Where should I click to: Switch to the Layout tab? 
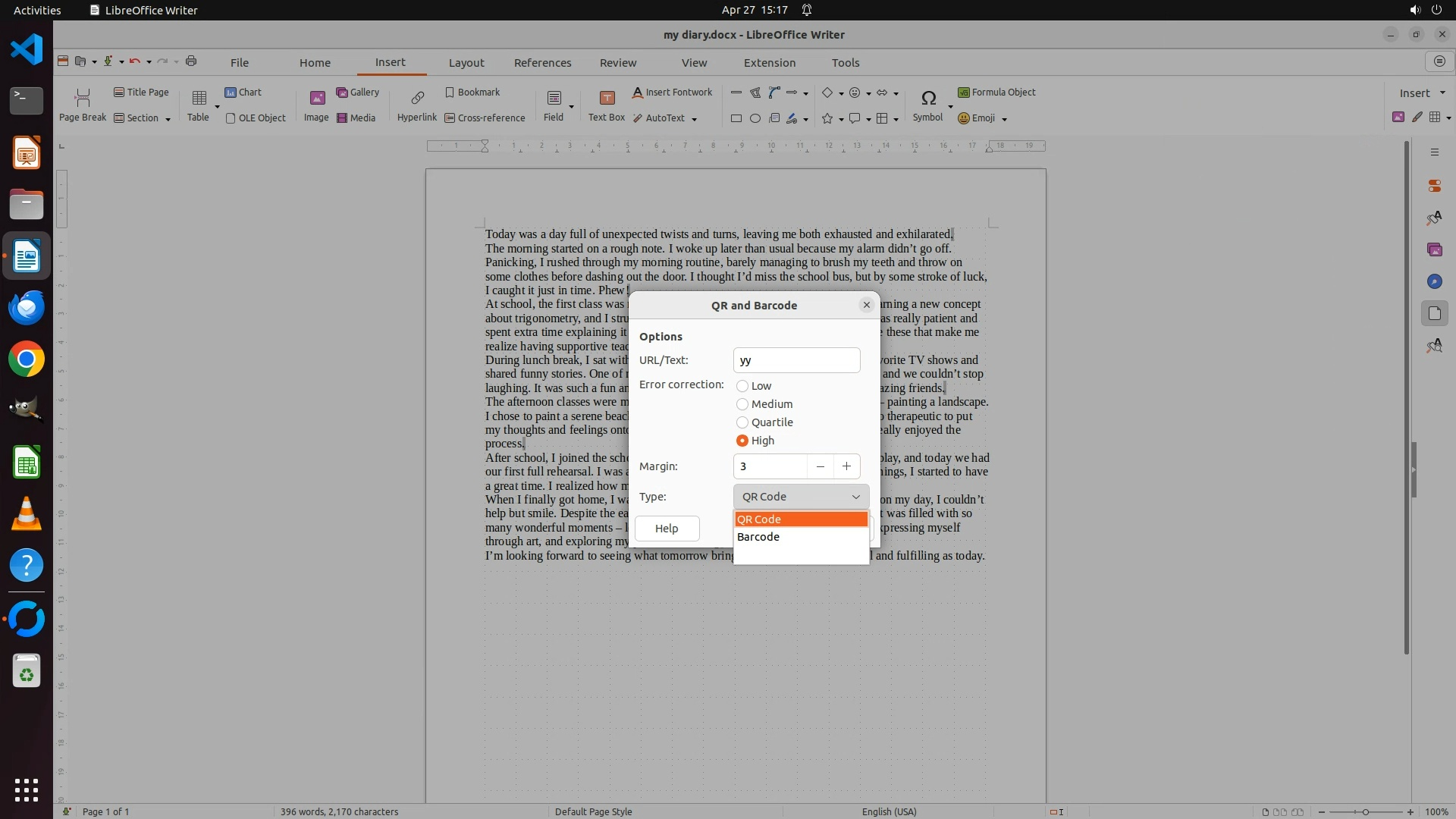466,63
